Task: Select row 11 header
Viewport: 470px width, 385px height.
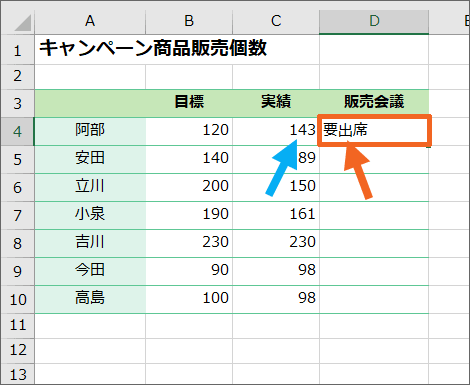Action: pos(17,325)
